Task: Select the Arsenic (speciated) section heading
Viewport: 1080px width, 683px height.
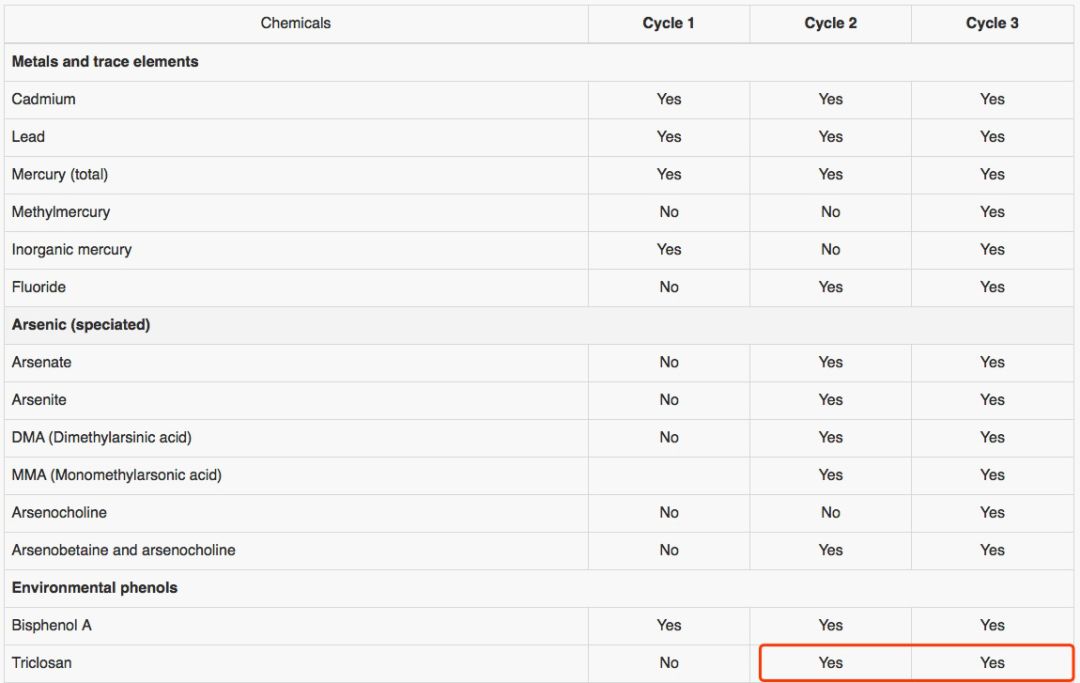Action: pos(81,325)
